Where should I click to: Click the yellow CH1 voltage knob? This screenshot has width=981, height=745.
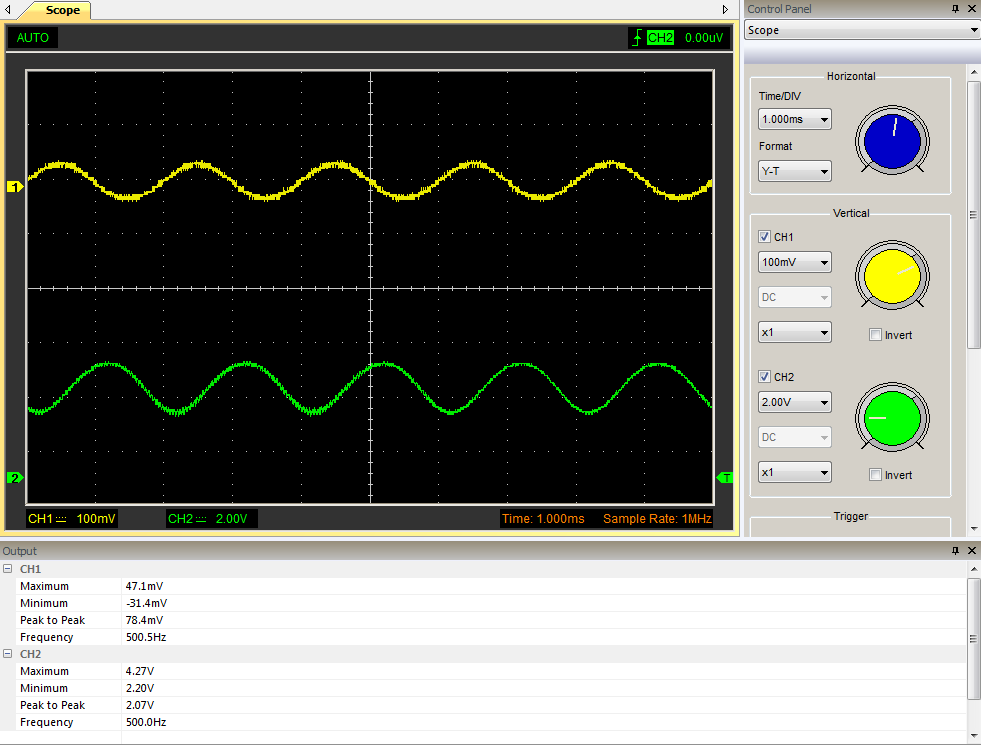tap(891, 276)
